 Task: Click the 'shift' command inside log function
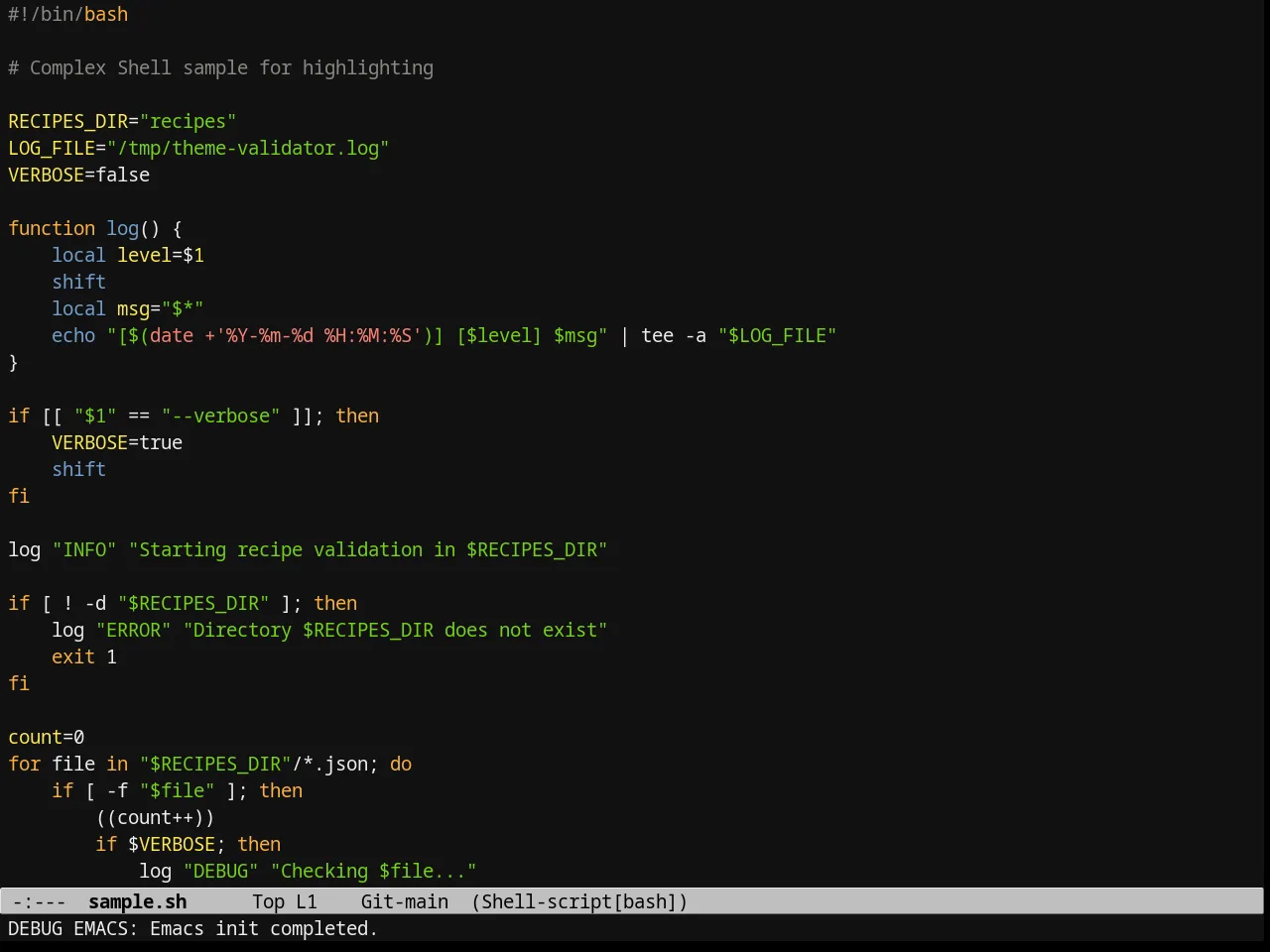(79, 282)
